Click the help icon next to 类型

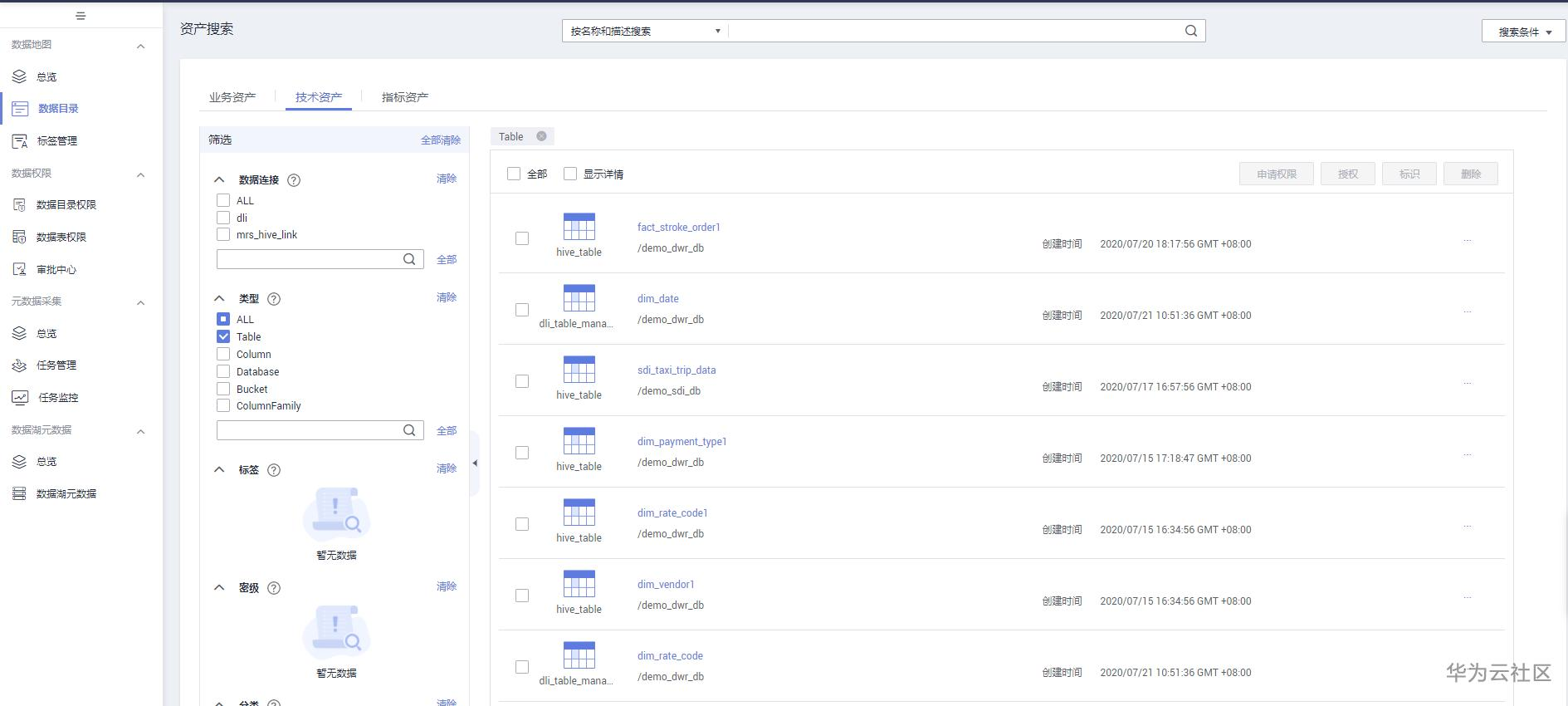point(274,299)
